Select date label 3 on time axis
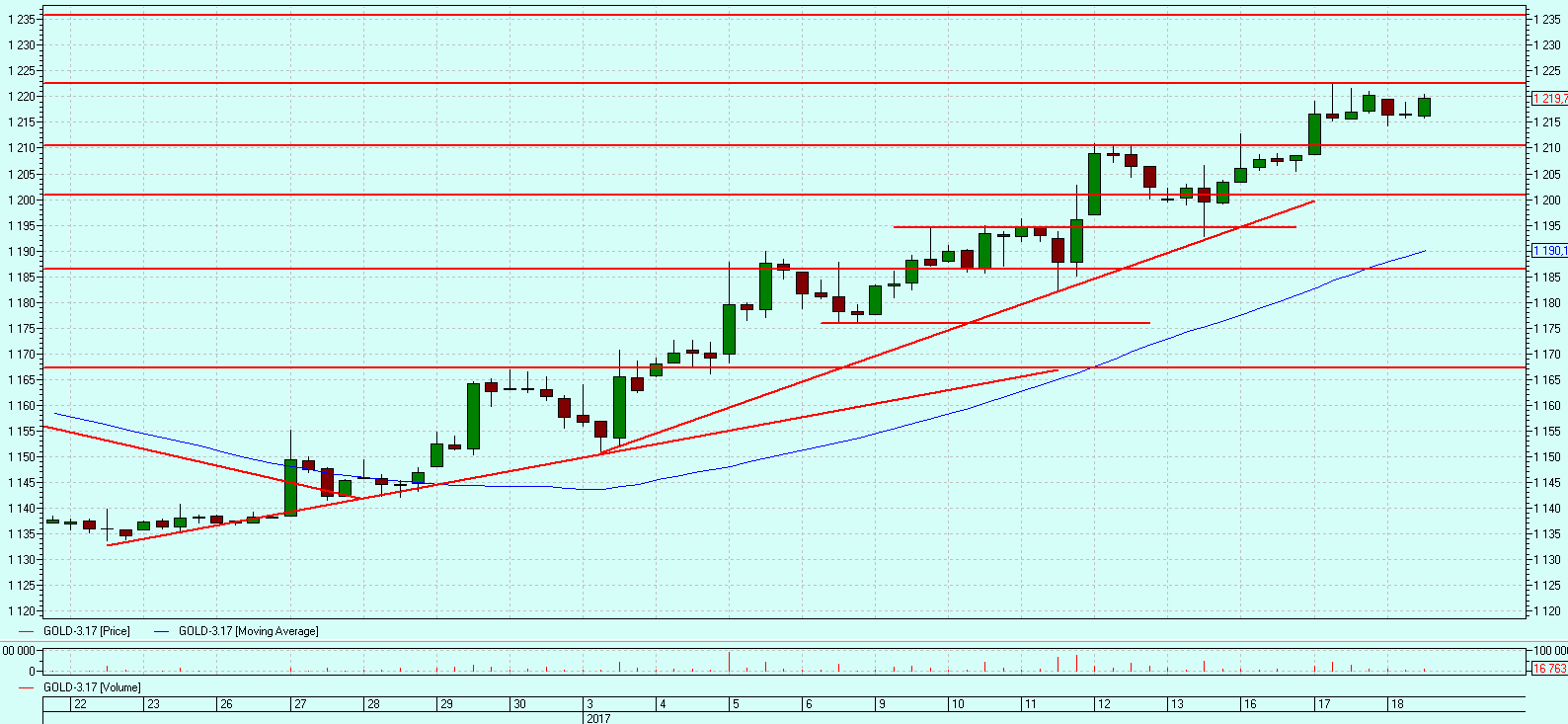The height and width of the screenshot is (724, 1568). [x=589, y=704]
